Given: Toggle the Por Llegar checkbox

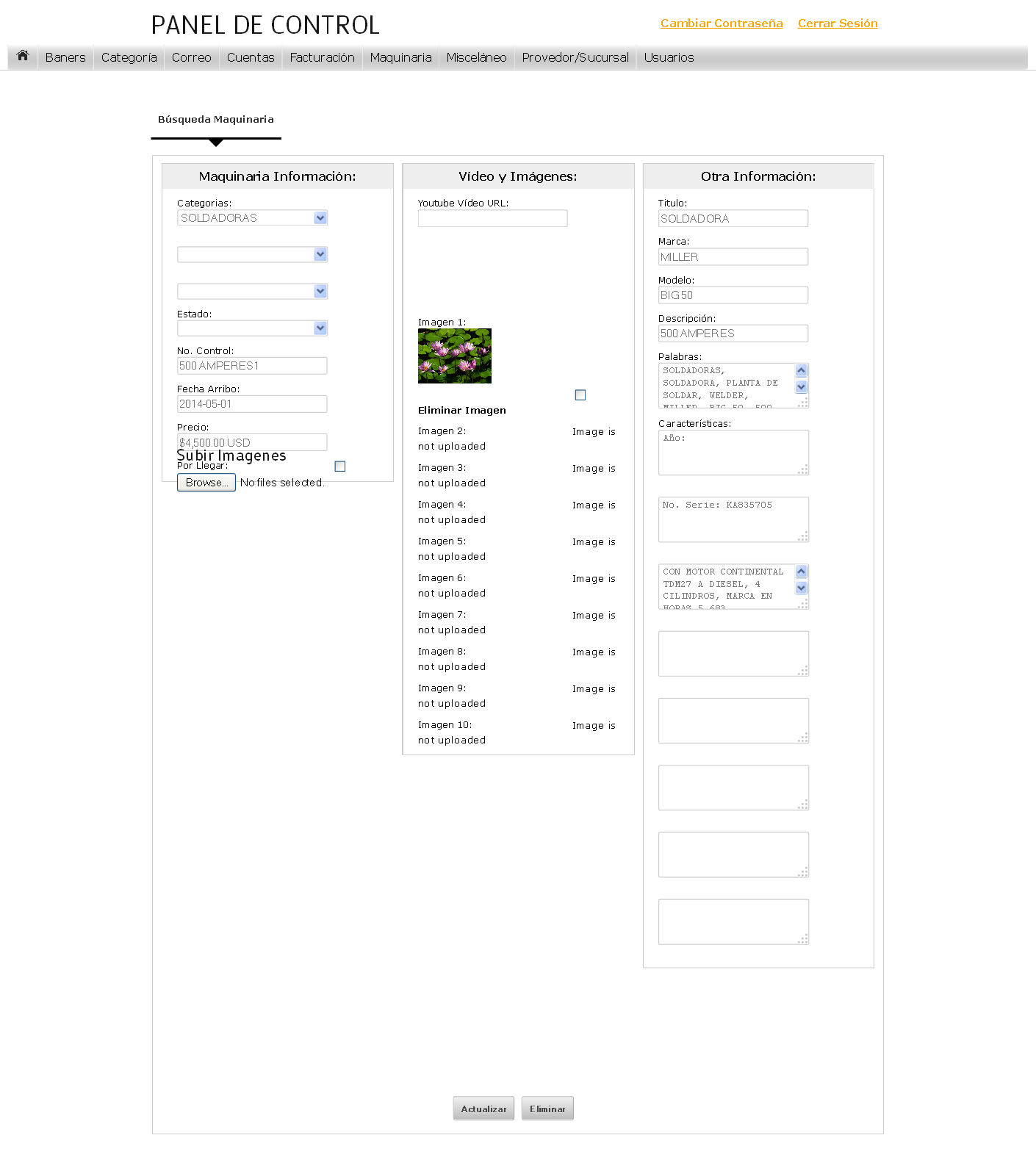Looking at the screenshot, I should [x=339, y=467].
